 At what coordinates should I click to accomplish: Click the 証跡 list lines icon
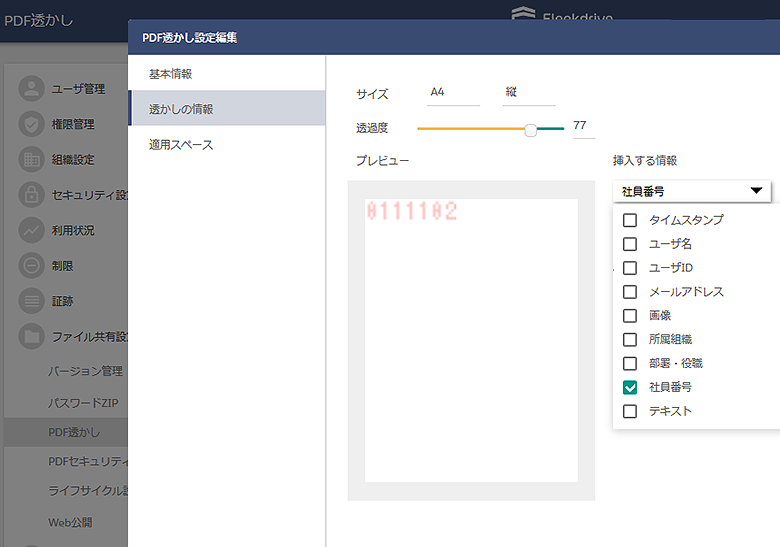tap(31, 301)
